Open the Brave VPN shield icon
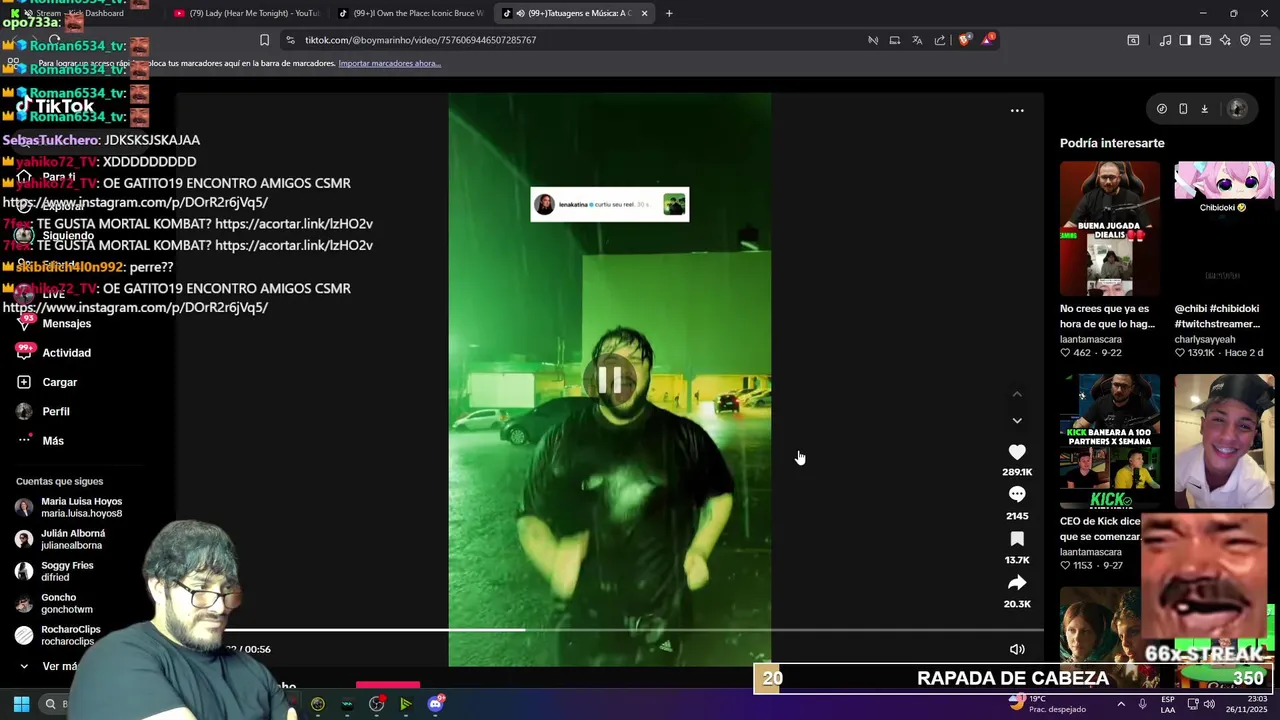The image size is (1280, 720). click(x=1245, y=40)
